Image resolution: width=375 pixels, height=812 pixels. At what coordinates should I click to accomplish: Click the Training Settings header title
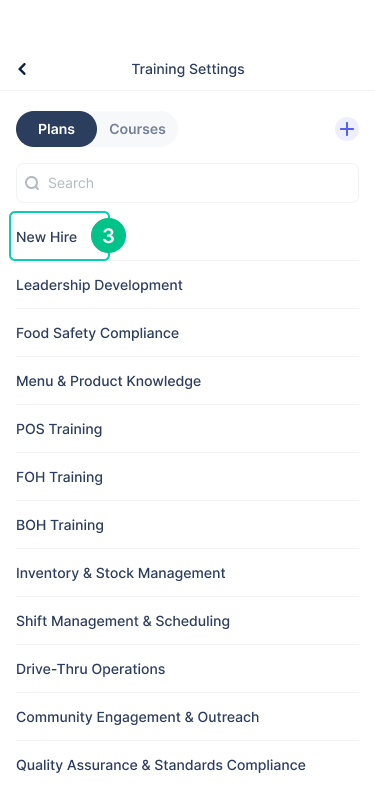point(188,69)
